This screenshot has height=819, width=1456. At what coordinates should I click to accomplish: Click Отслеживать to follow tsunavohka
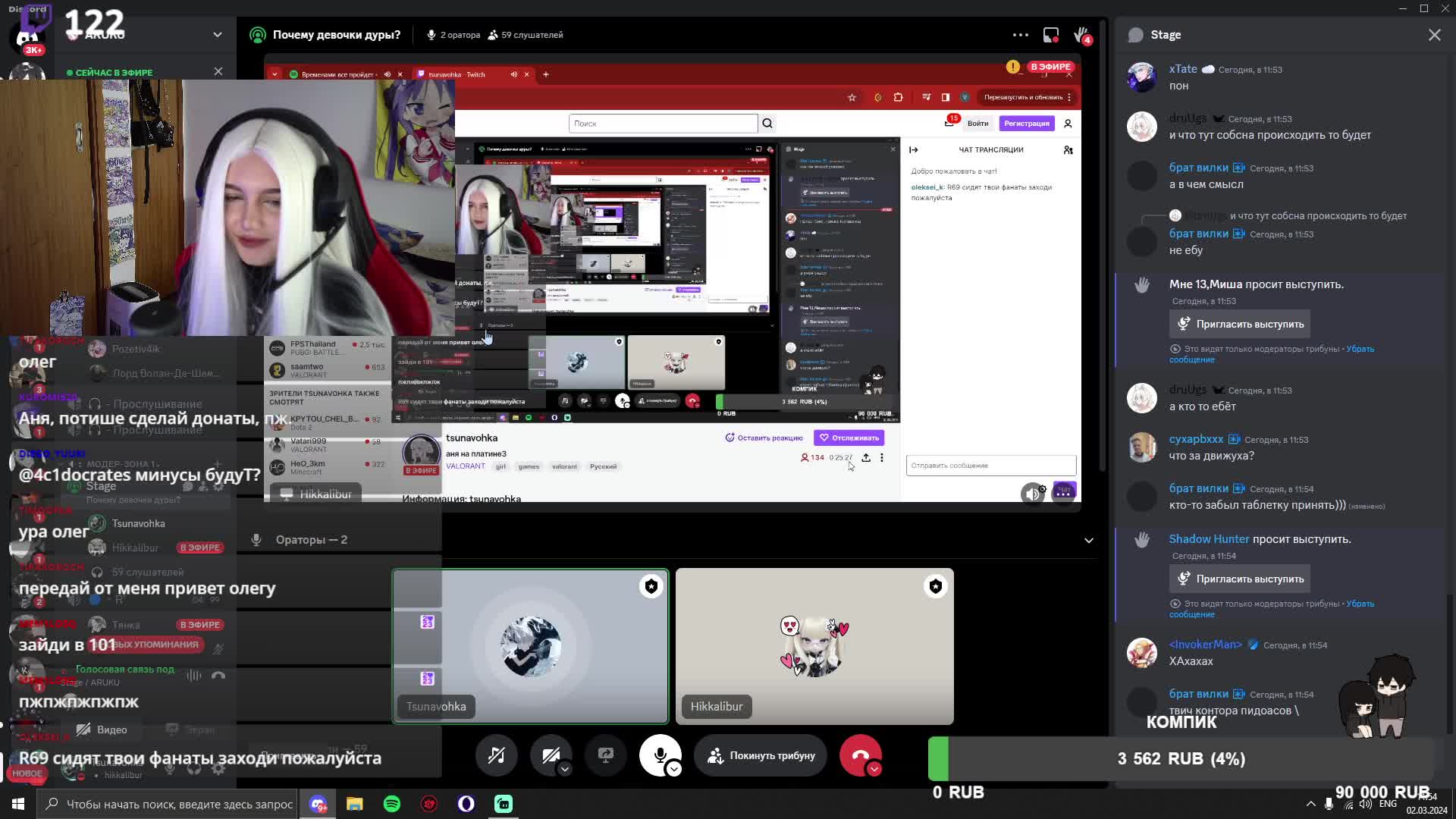point(849,438)
